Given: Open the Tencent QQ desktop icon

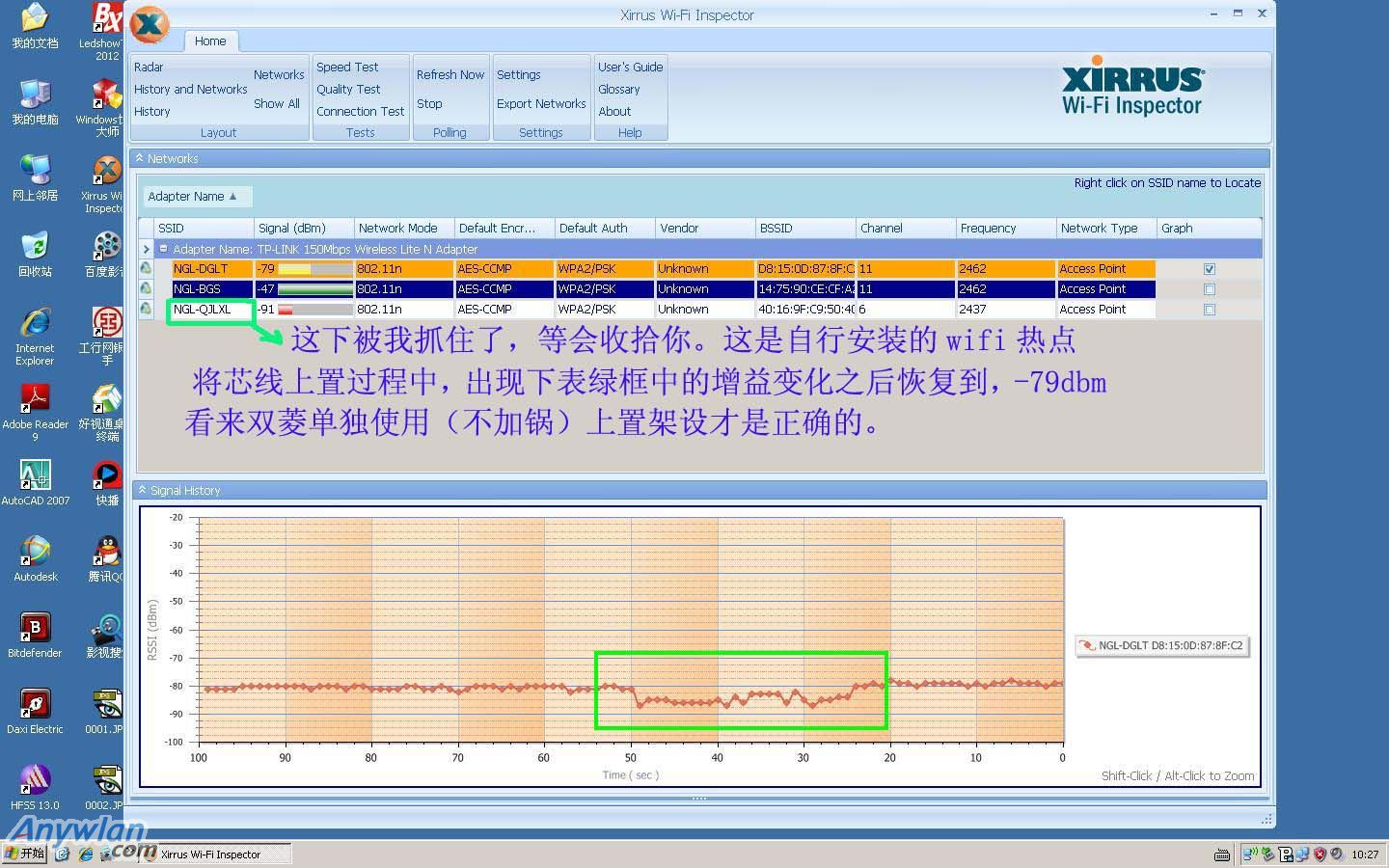Looking at the screenshot, I should [106, 559].
